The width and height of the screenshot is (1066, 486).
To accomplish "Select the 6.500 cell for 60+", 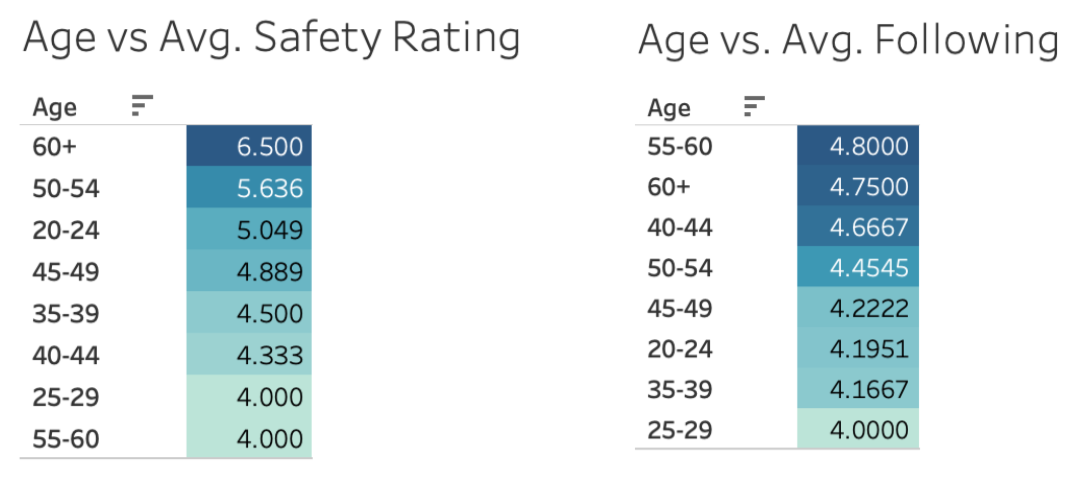I will coord(250,145).
